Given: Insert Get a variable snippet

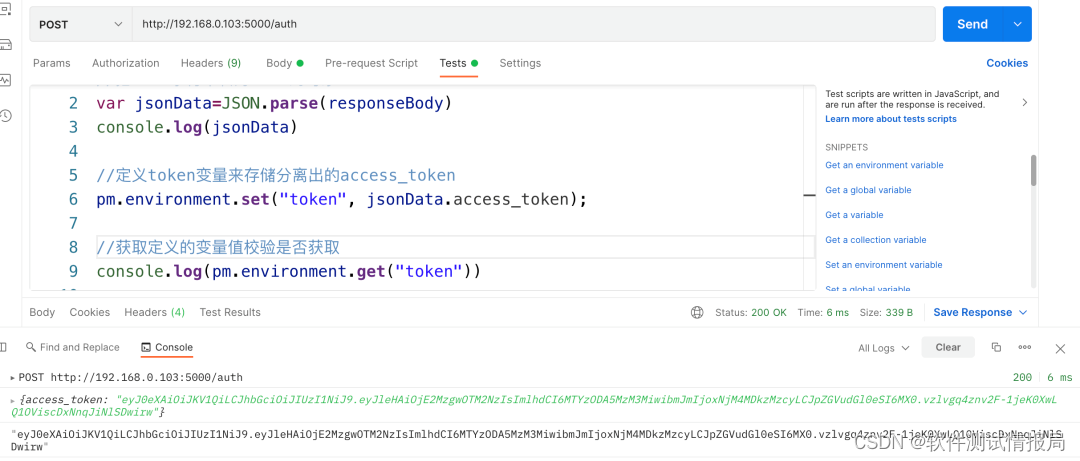Looking at the screenshot, I should [854, 215].
